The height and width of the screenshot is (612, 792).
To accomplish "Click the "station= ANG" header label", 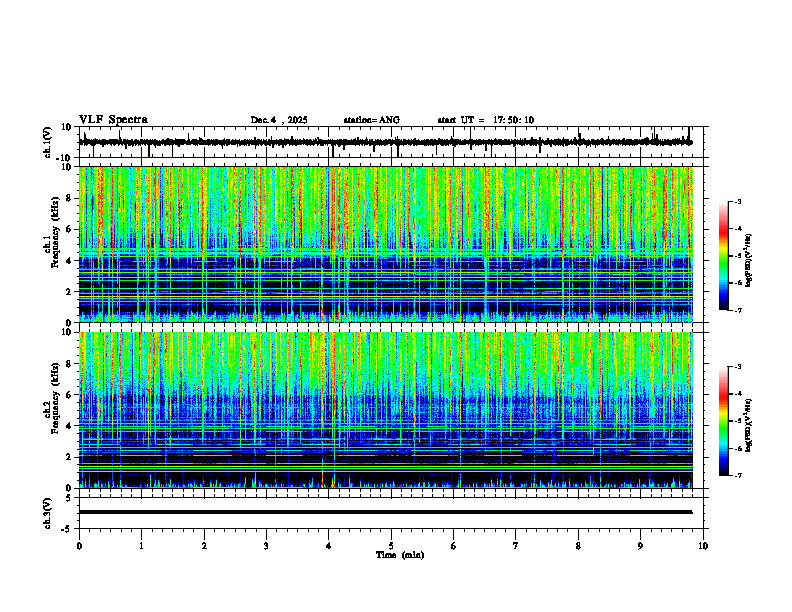I will click(x=371, y=120).
